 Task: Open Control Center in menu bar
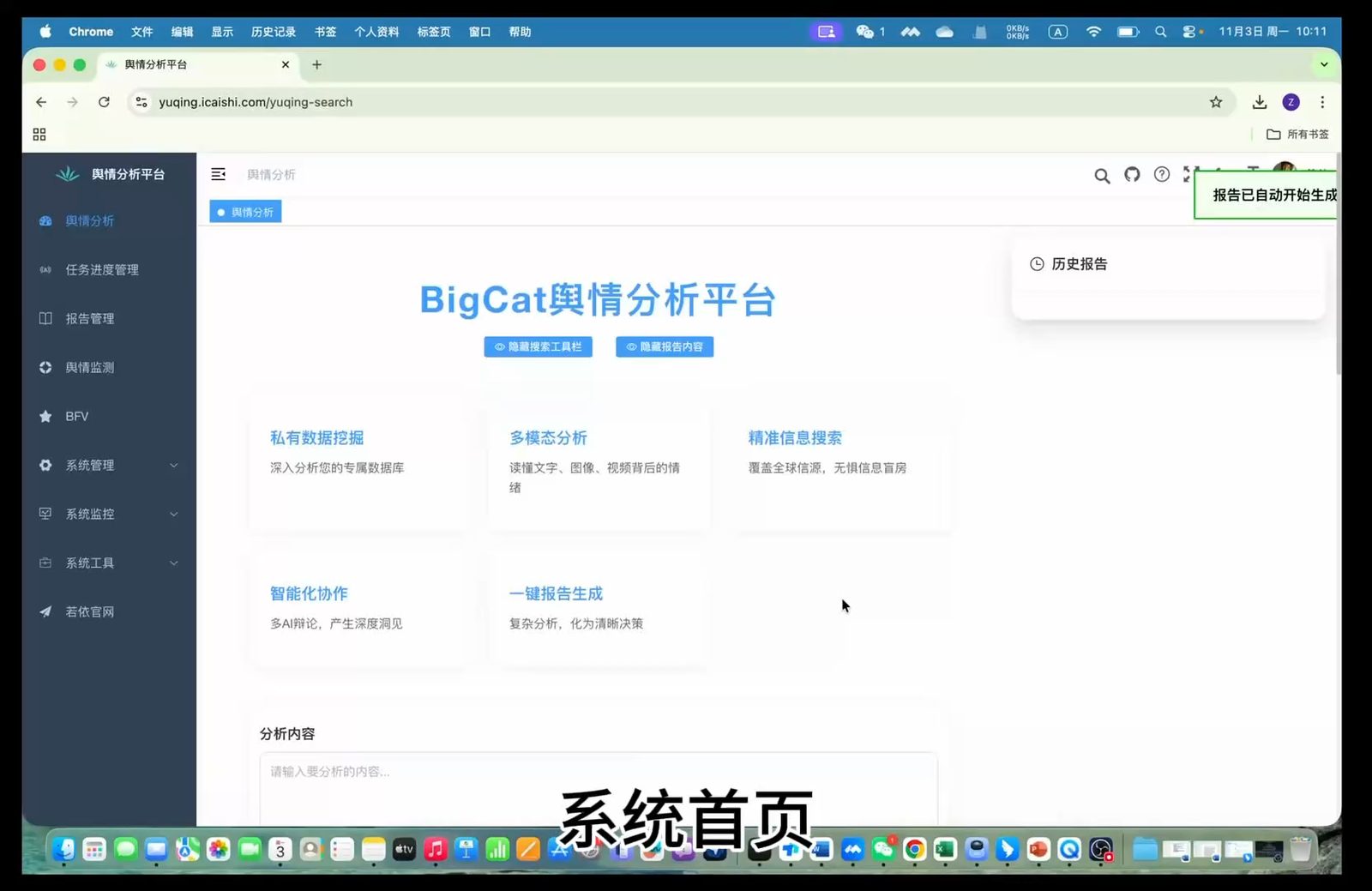1188,32
